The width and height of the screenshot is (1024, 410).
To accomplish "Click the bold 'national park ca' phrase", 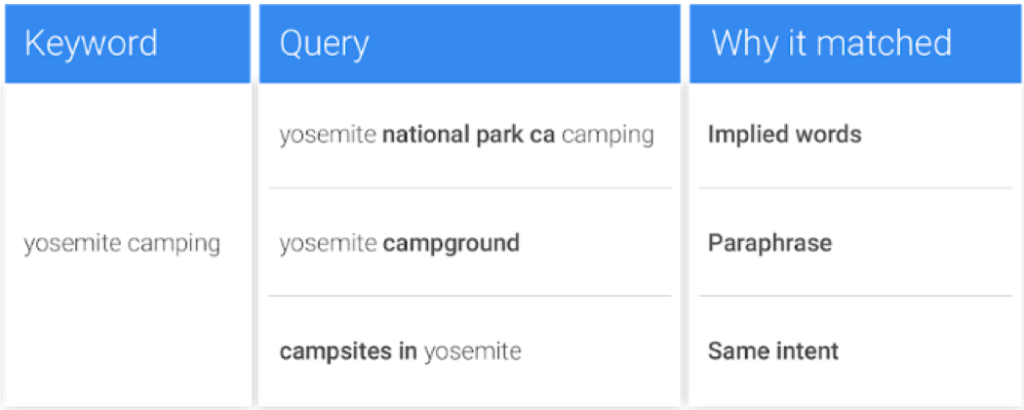I will [469, 134].
